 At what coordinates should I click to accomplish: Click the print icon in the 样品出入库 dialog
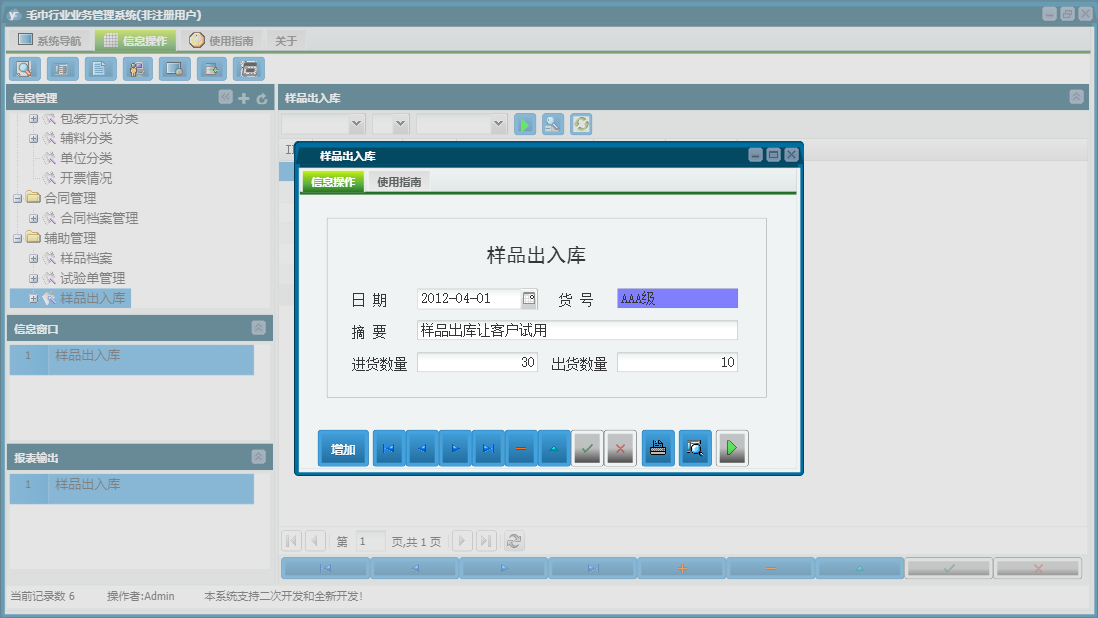[x=658, y=448]
